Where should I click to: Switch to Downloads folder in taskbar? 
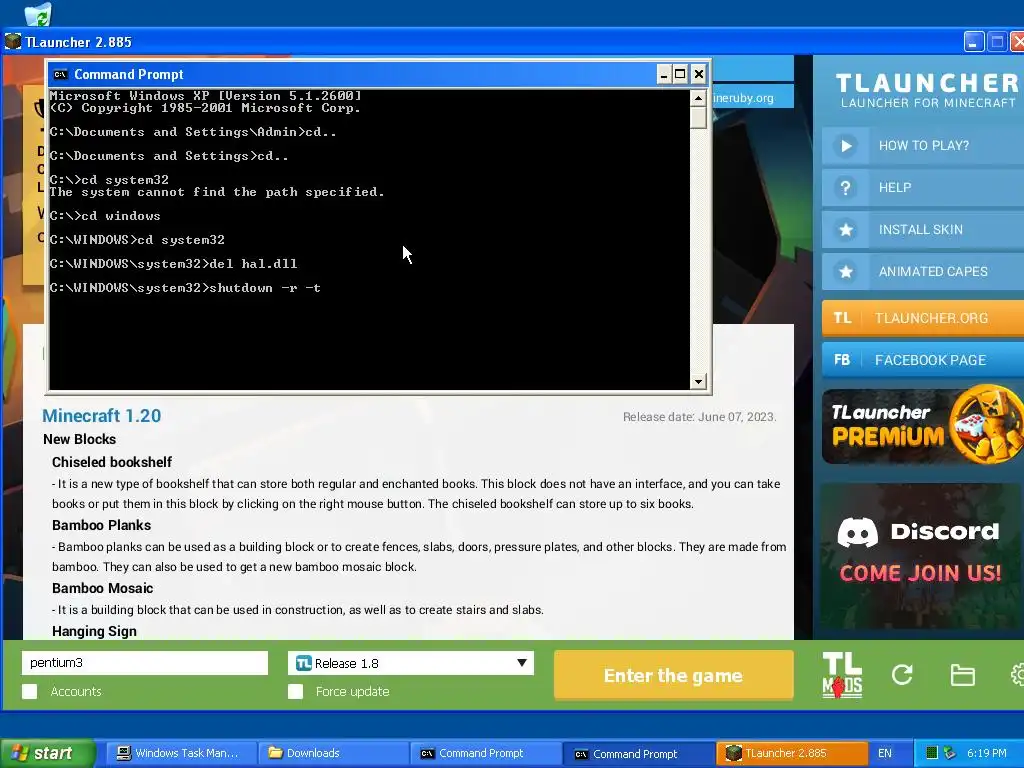click(333, 753)
